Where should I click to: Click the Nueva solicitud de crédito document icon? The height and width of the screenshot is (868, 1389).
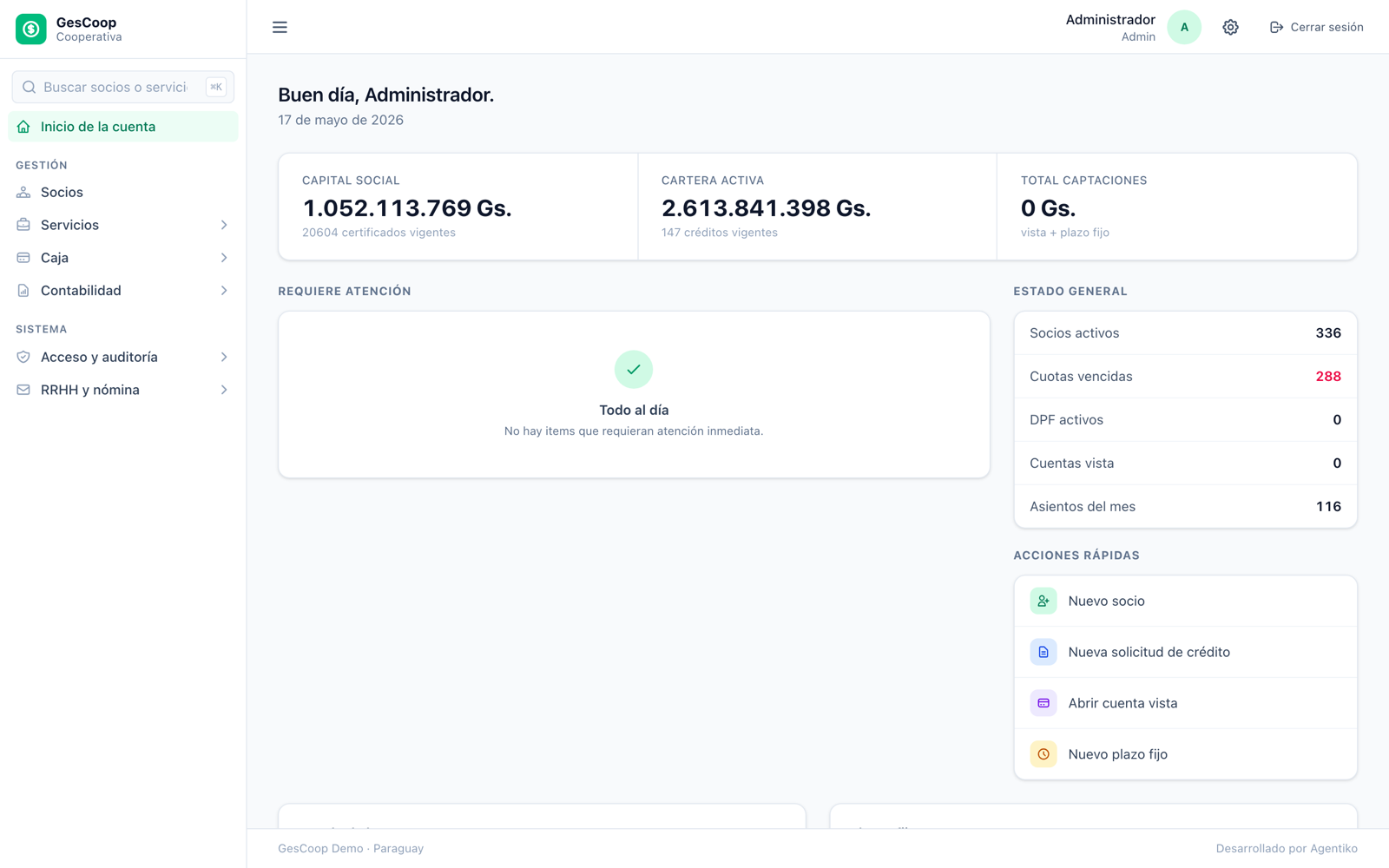(1043, 652)
